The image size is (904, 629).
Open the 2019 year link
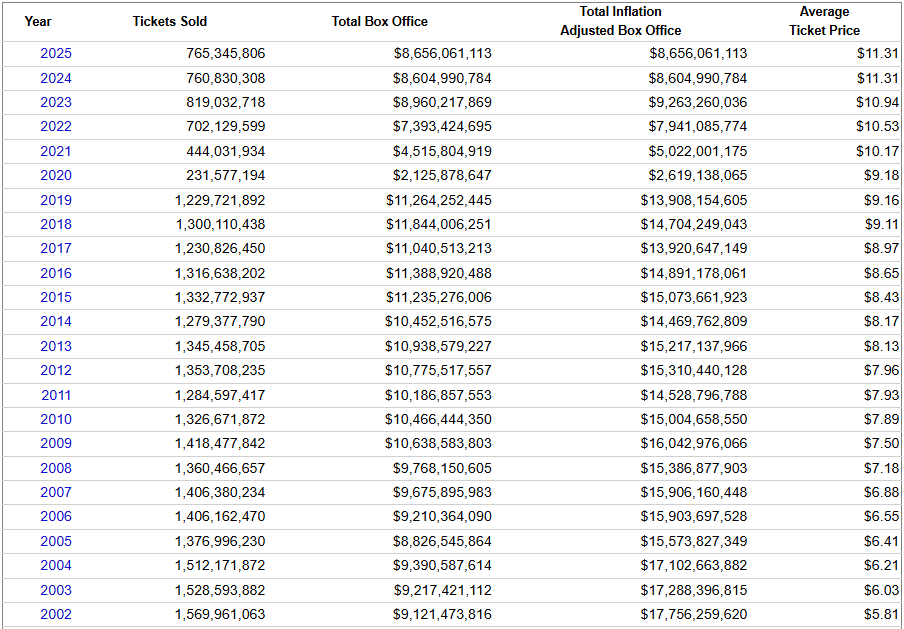click(56, 200)
